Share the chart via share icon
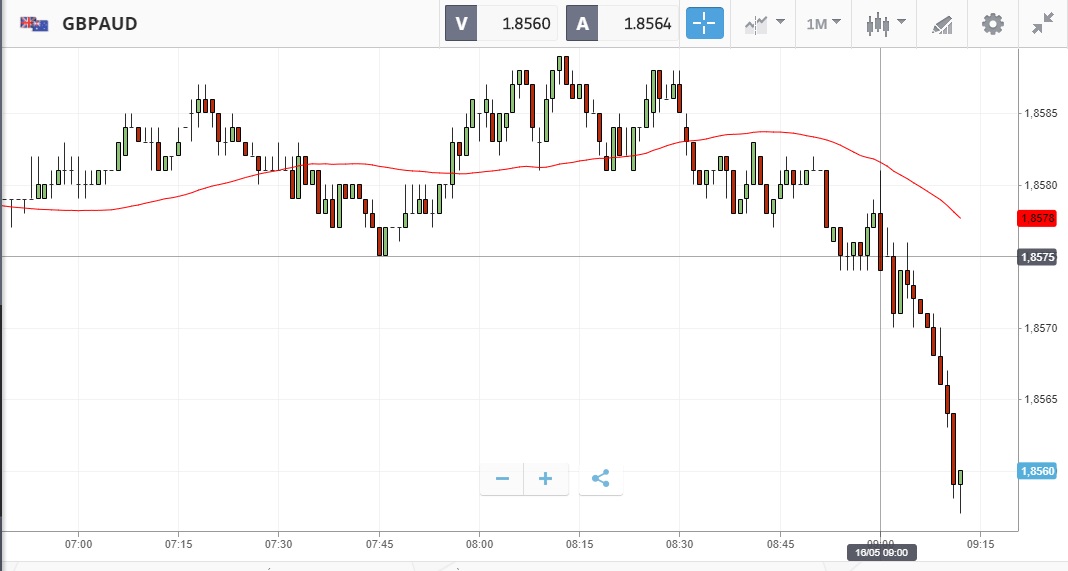The width and height of the screenshot is (1068, 571). click(600, 479)
